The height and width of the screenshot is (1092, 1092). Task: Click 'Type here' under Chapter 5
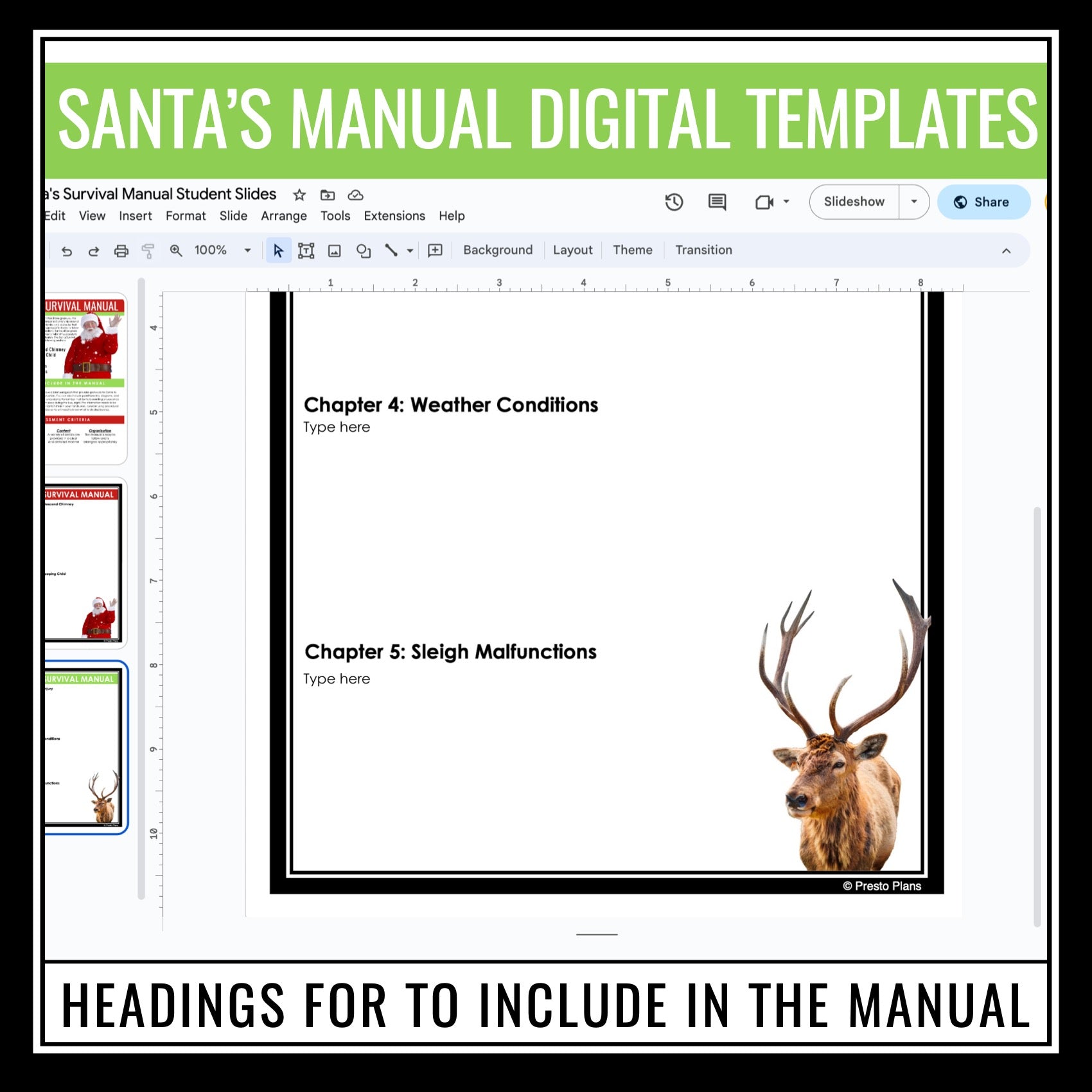point(337,679)
